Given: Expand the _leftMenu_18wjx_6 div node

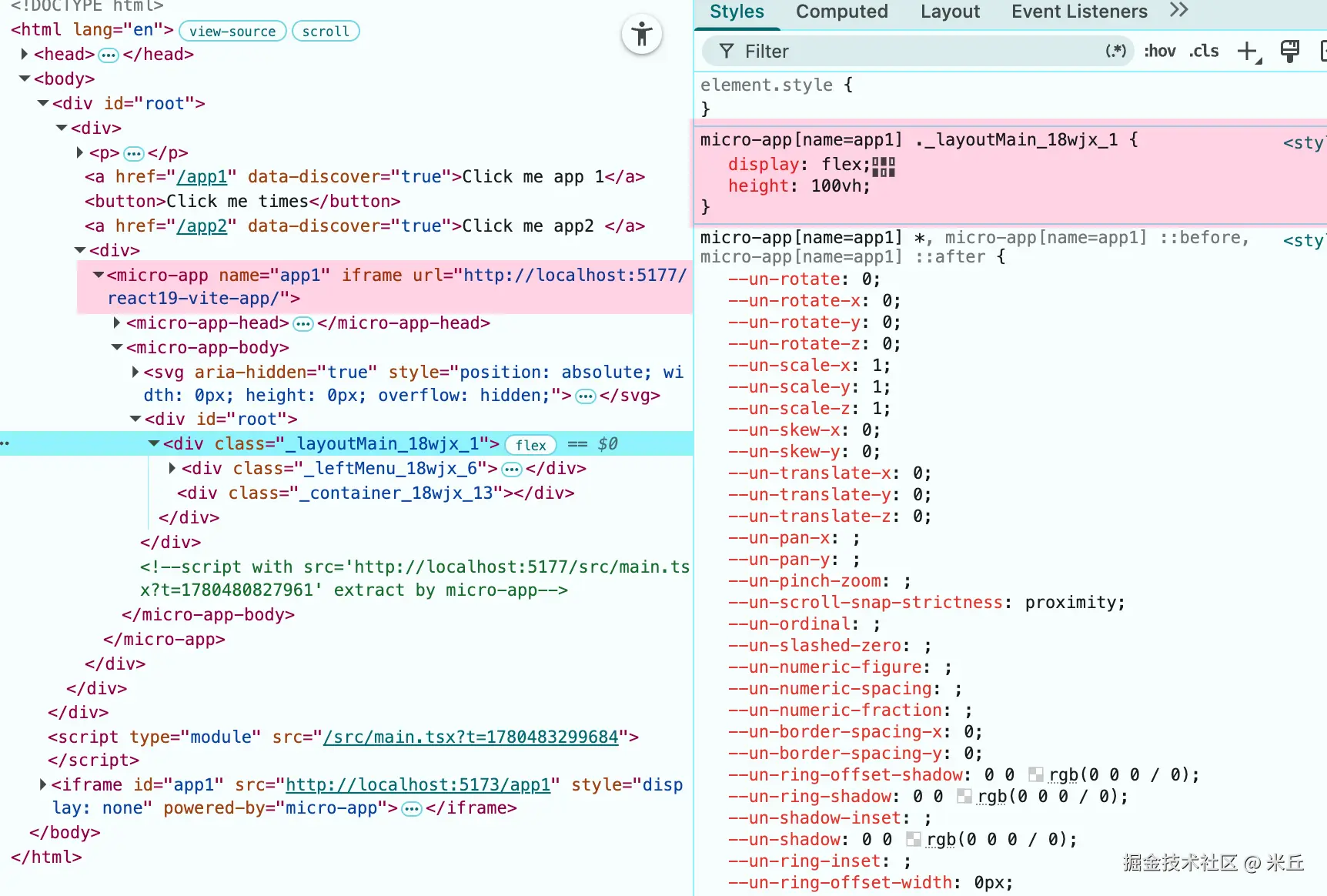Looking at the screenshot, I should 172,468.
